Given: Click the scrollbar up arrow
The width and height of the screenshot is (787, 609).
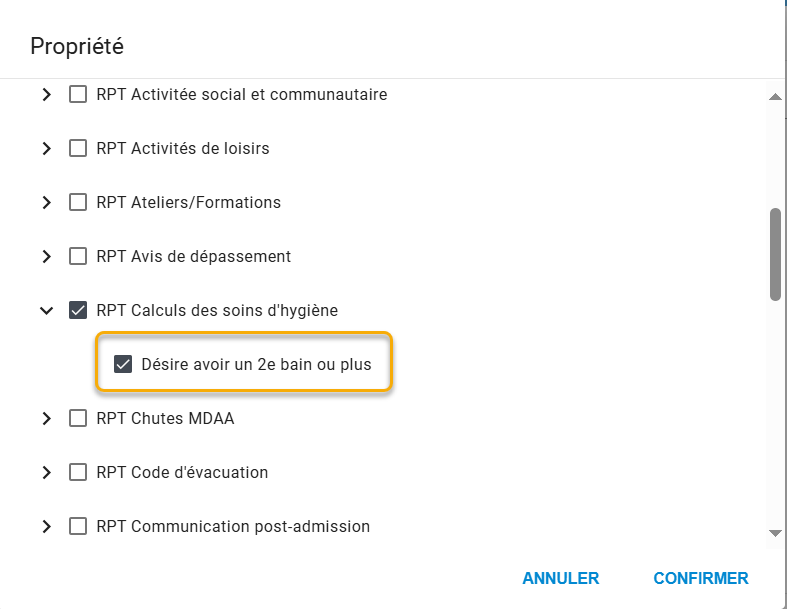Looking at the screenshot, I should [x=774, y=97].
